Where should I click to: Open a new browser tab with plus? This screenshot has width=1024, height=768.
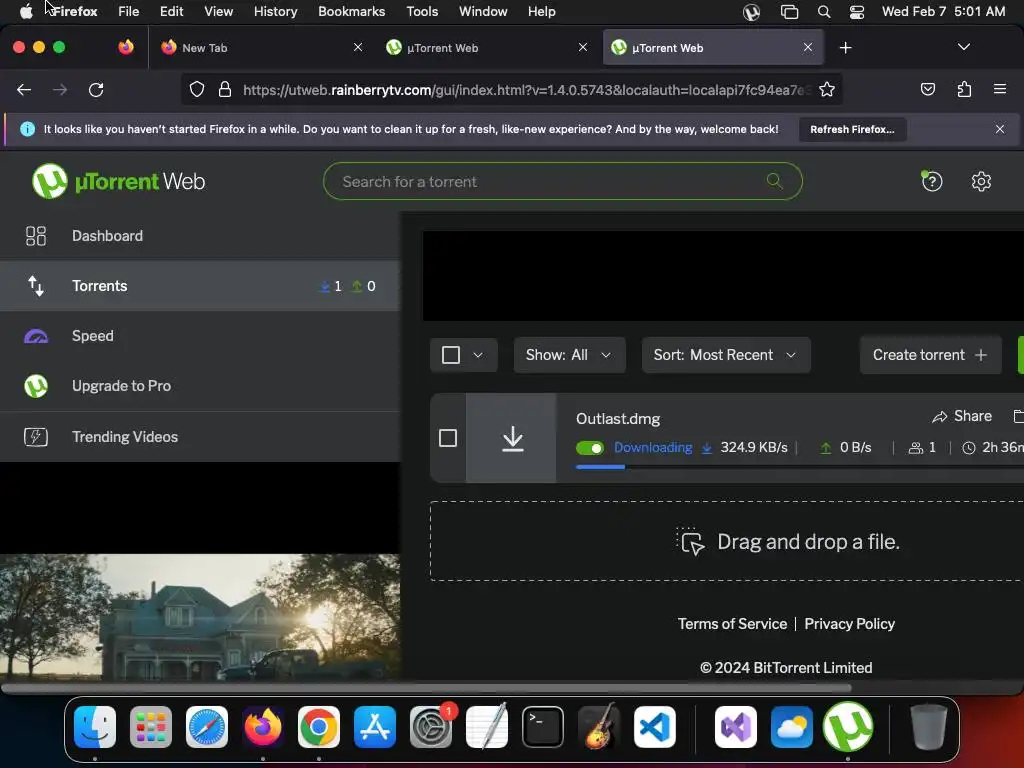(846, 48)
